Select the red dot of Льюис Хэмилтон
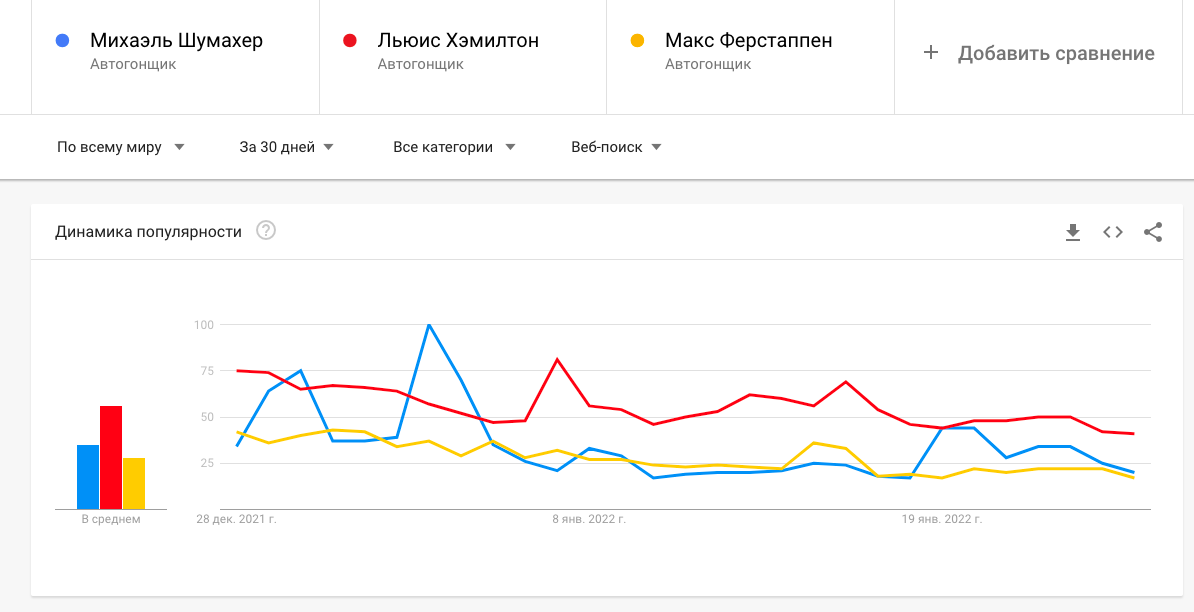The width and height of the screenshot is (1194, 612). [x=350, y=40]
